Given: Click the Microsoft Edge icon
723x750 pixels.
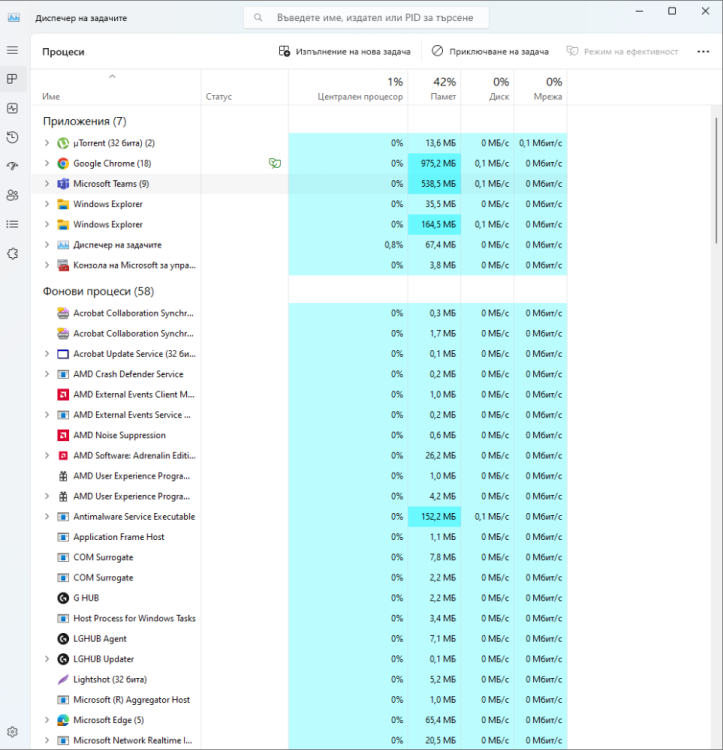Looking at the screenshot, I should point(63,720).
